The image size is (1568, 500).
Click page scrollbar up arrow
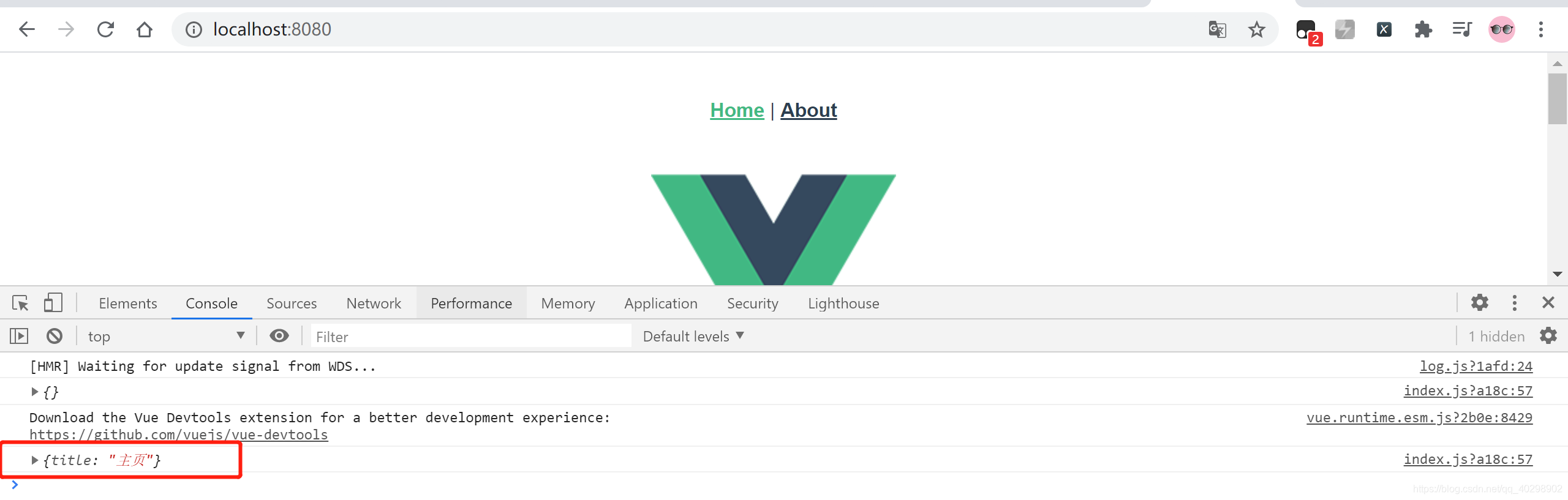coord(1558,64)
